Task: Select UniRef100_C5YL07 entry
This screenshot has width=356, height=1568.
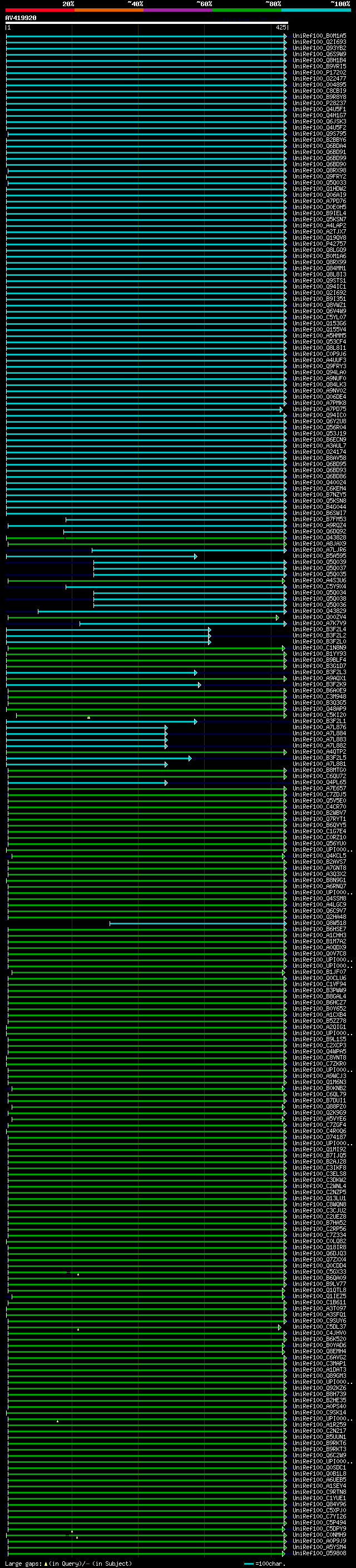Action: (x=319, y=317)
